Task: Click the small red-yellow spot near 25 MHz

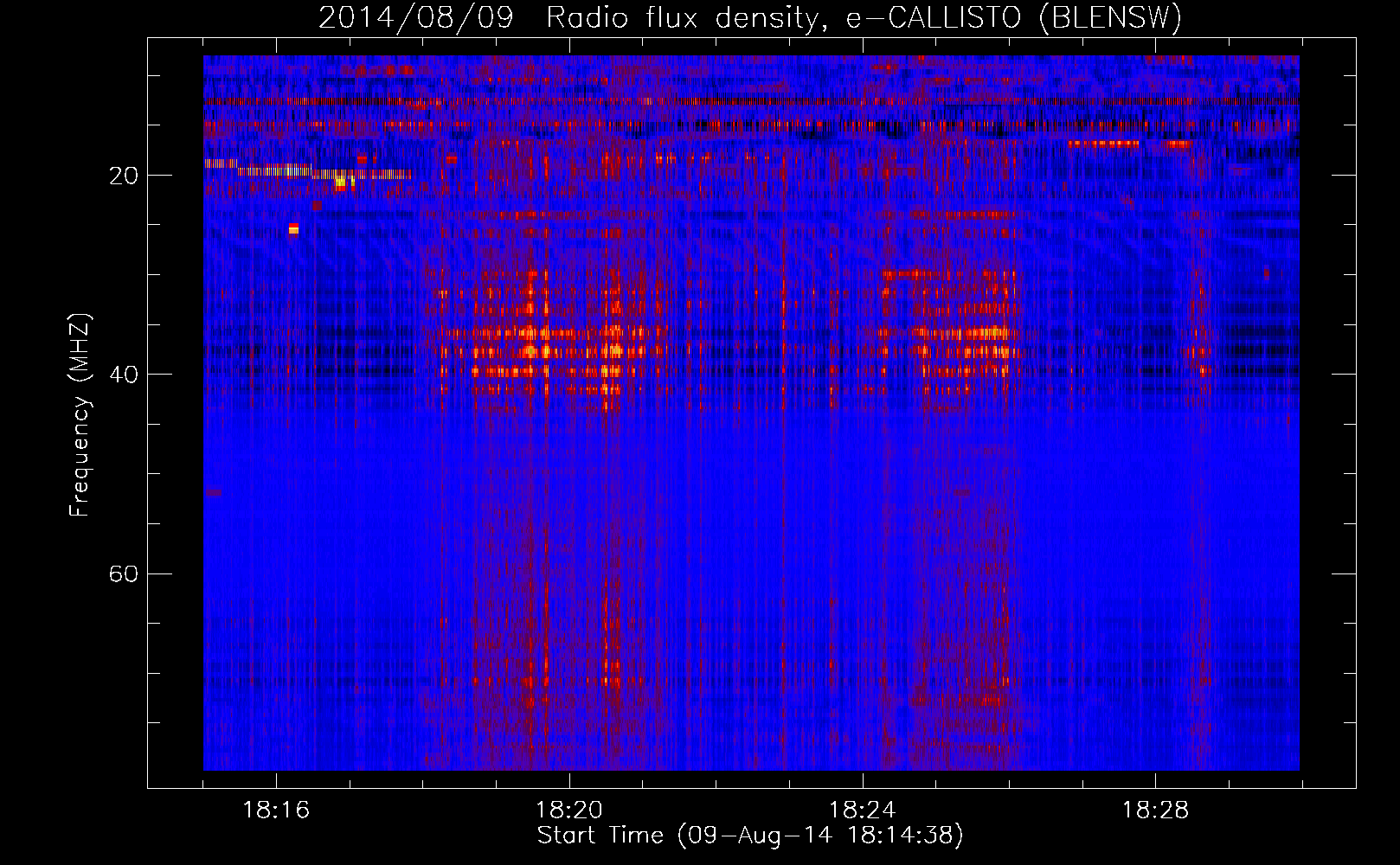Action: point(293,228)
